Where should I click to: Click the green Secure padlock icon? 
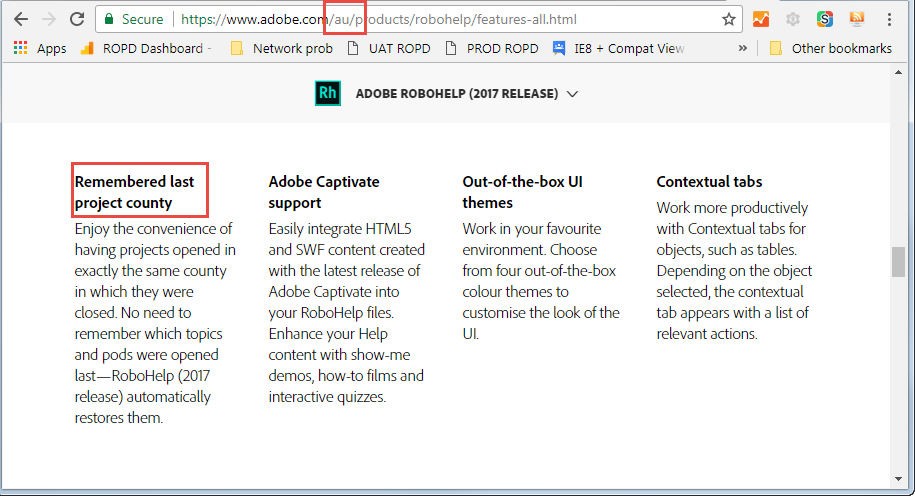pyautogui.click(x=109, y=19)
